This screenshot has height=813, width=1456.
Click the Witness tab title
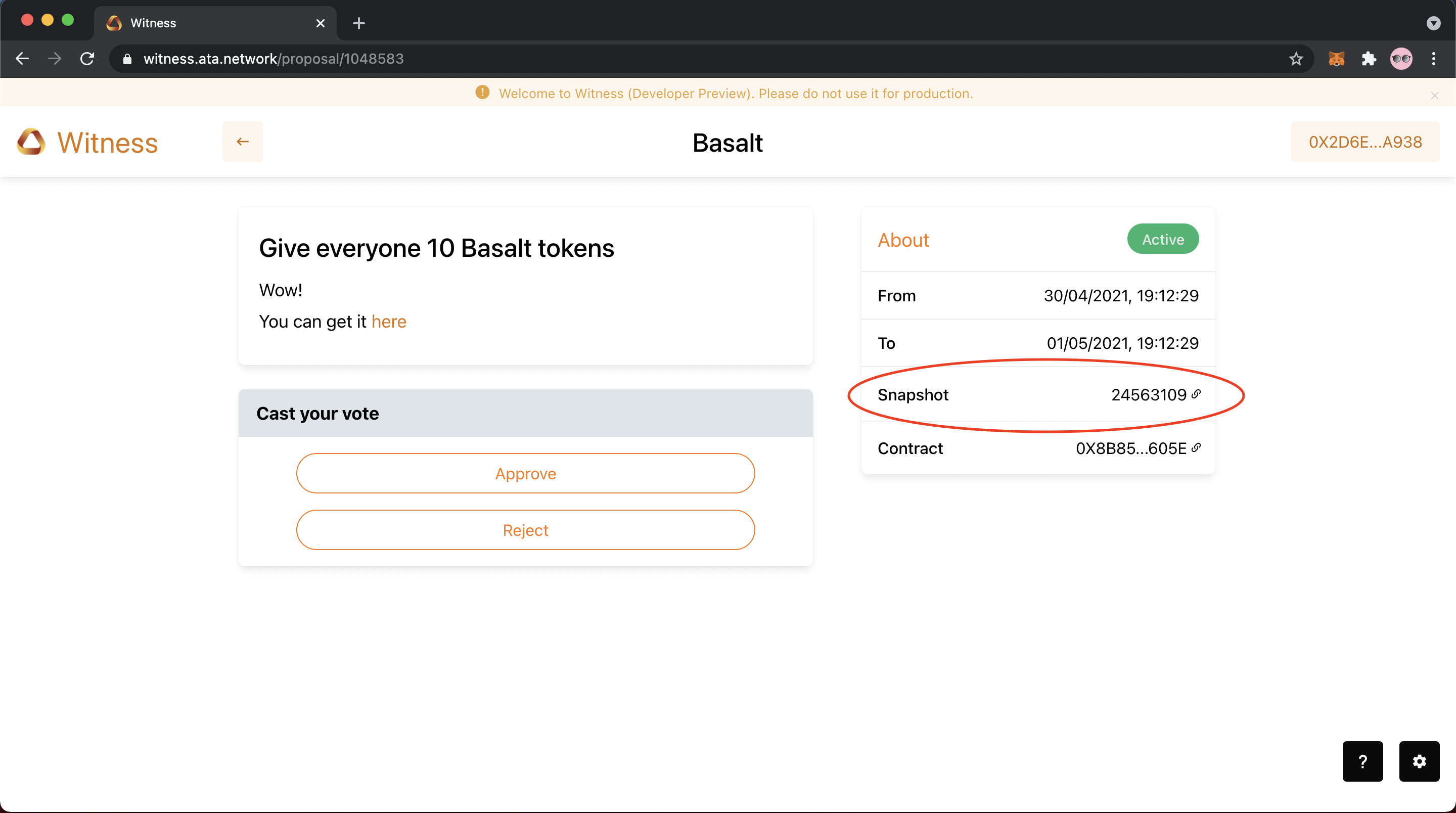[153, 23]
